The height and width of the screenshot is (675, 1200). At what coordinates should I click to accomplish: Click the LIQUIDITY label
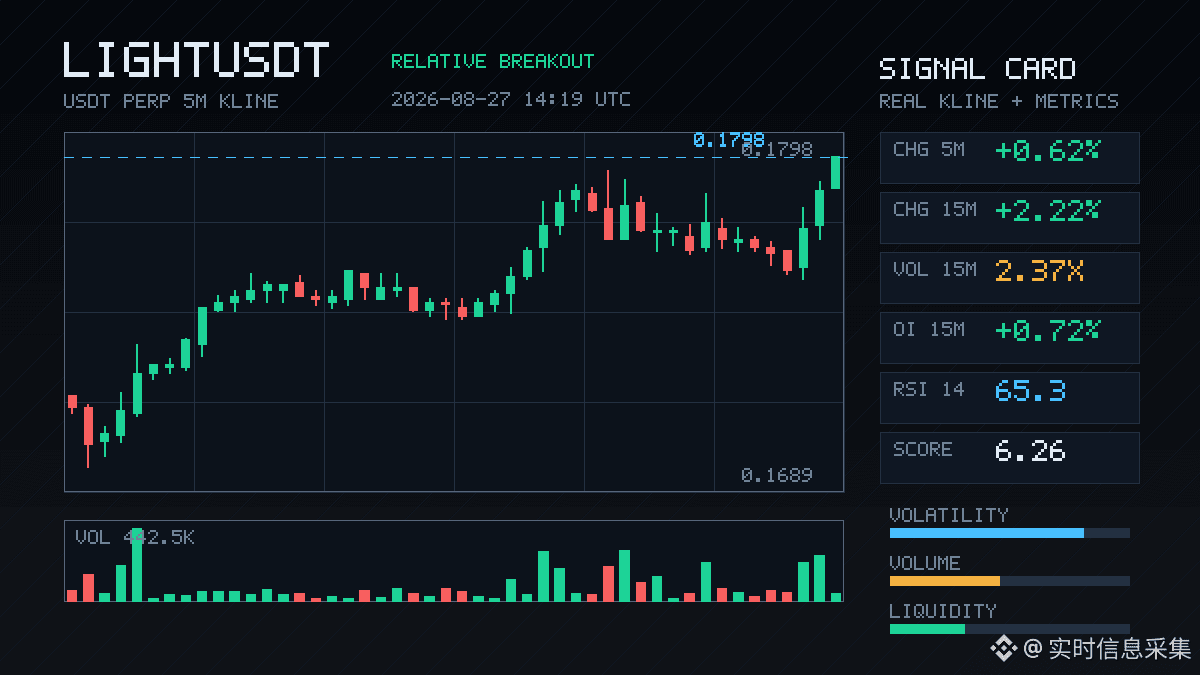tap(943, 610)
